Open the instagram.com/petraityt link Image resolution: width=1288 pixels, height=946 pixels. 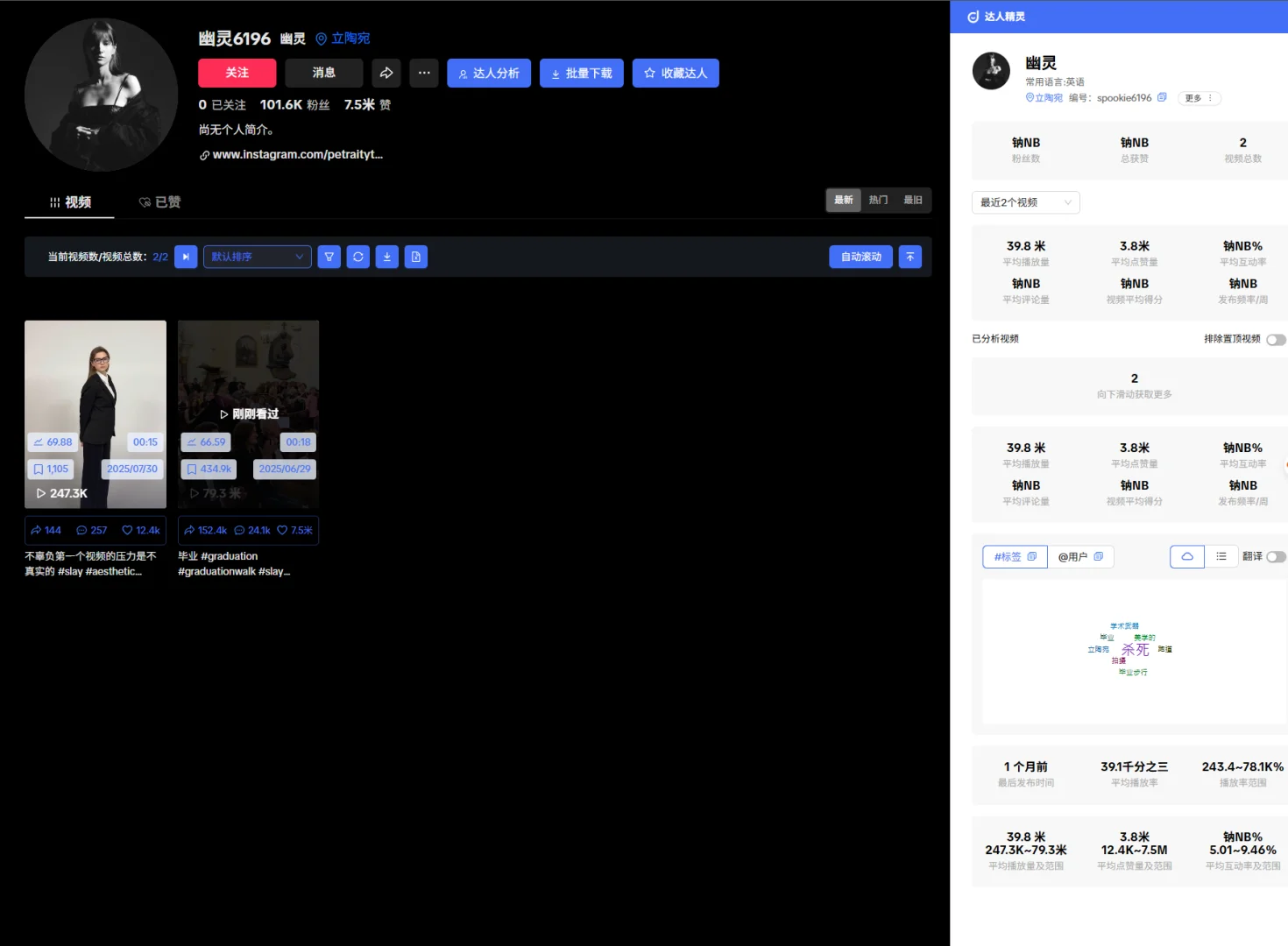(291, 155)
